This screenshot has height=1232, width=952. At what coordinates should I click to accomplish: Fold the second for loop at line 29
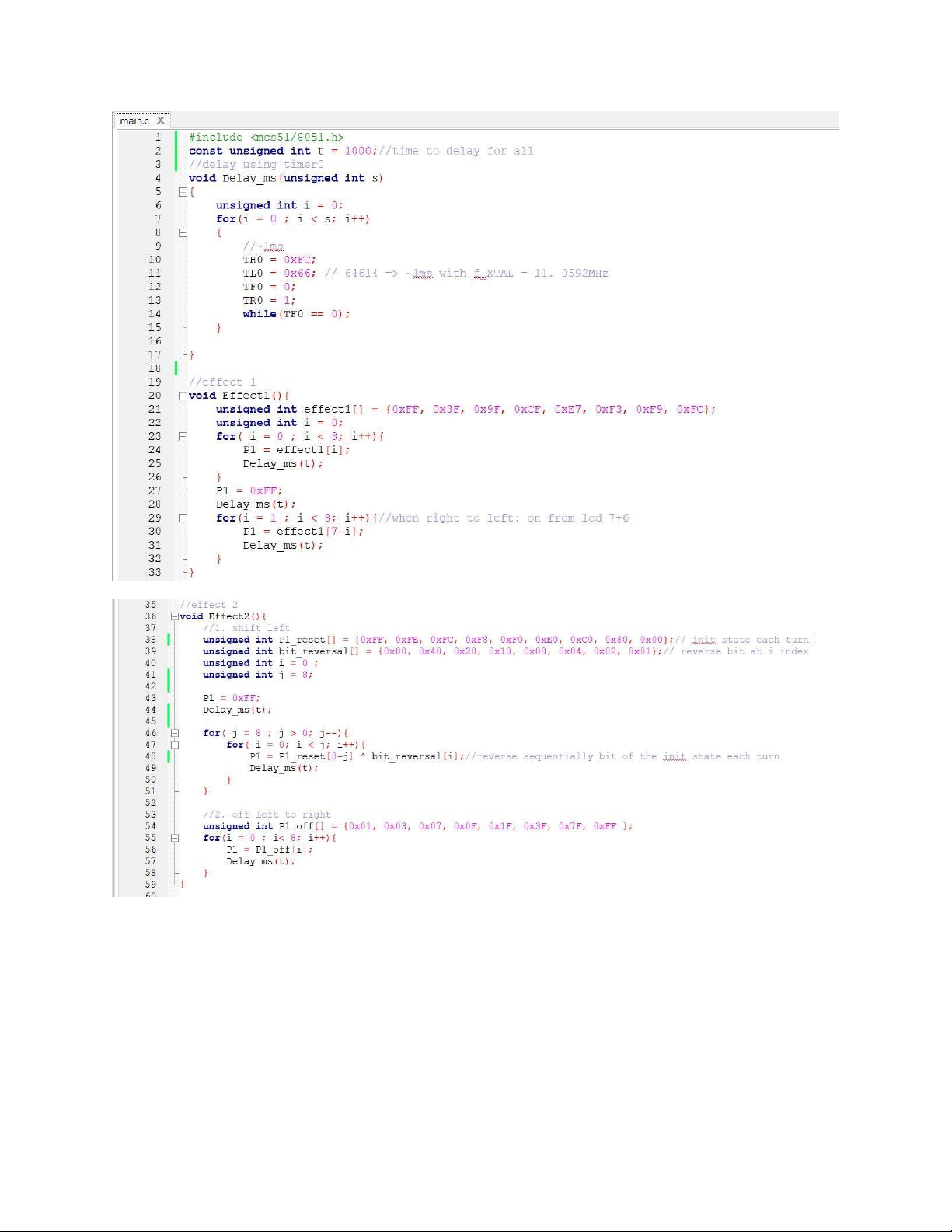tap(183, 518)
